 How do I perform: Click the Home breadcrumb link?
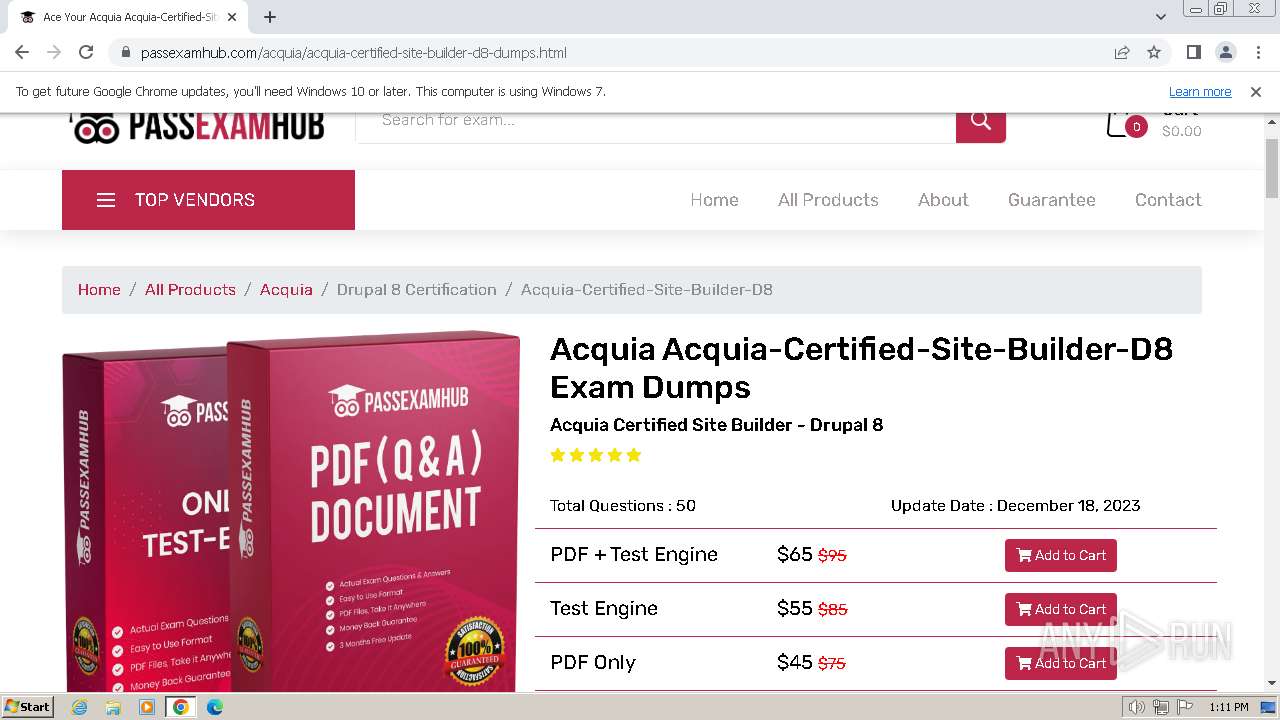click(x=99, y=290)
